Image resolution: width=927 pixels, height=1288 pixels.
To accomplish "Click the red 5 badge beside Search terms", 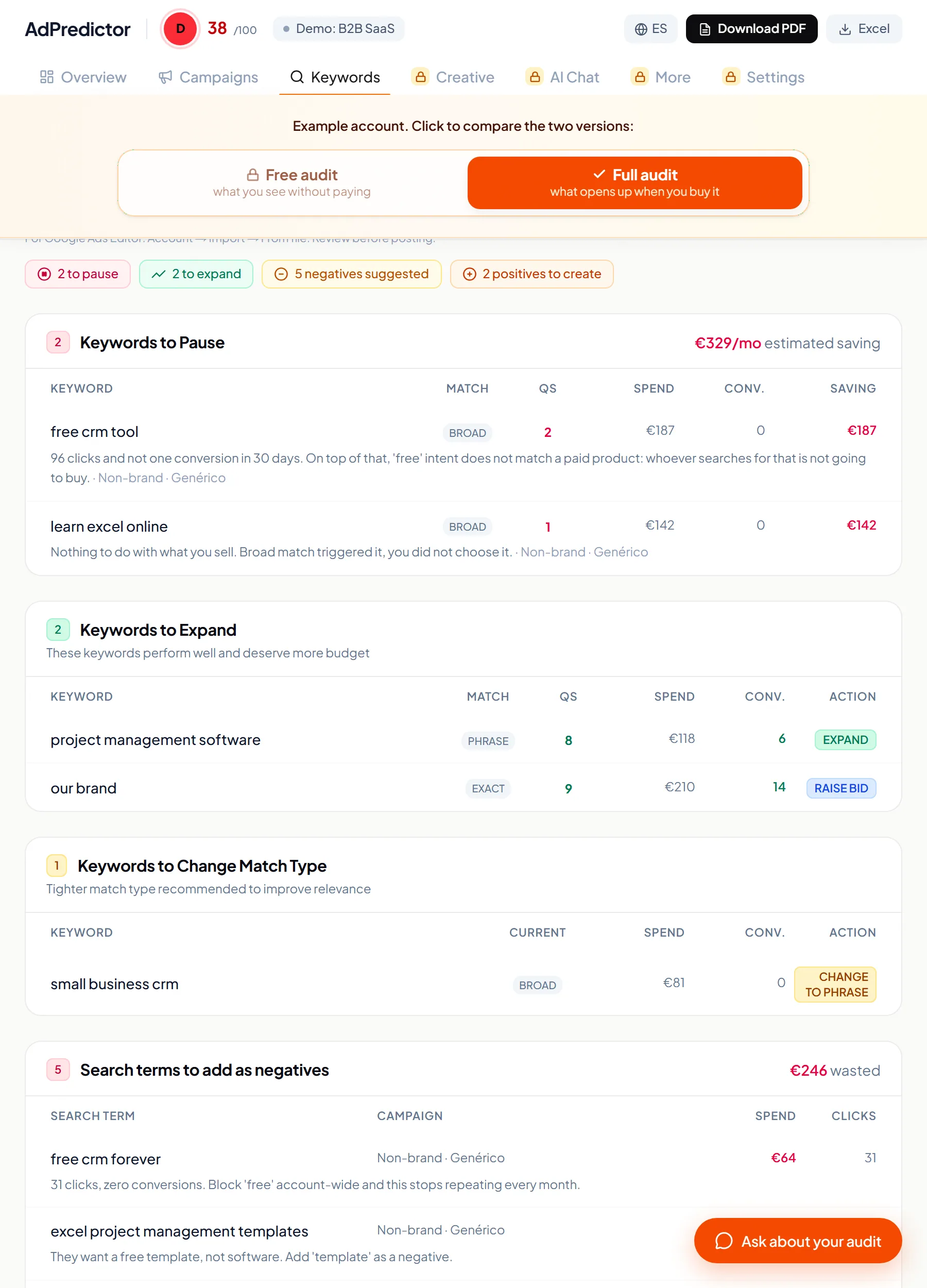I will 58,1070.
